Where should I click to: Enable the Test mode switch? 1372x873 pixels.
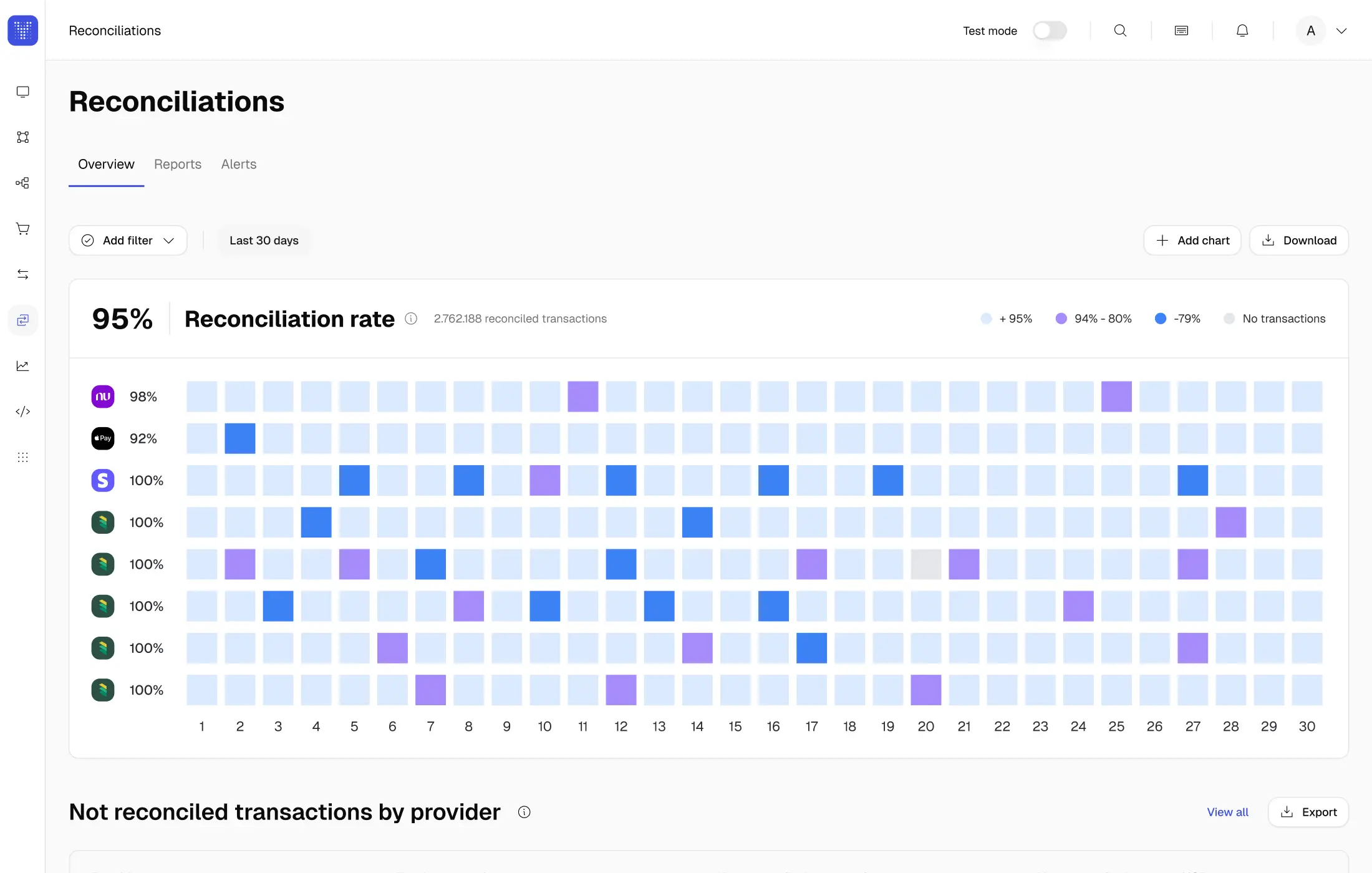click(1050, 31)
